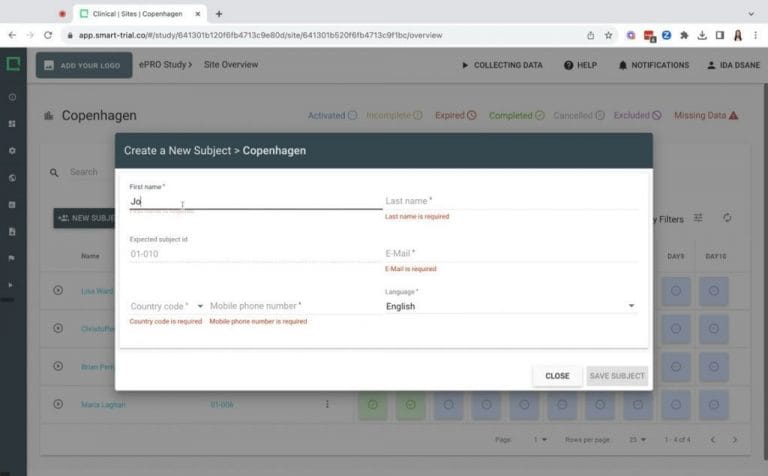
Task: Click the search magnifier icon
Action: pyautogui.click(x=55, y=172)
